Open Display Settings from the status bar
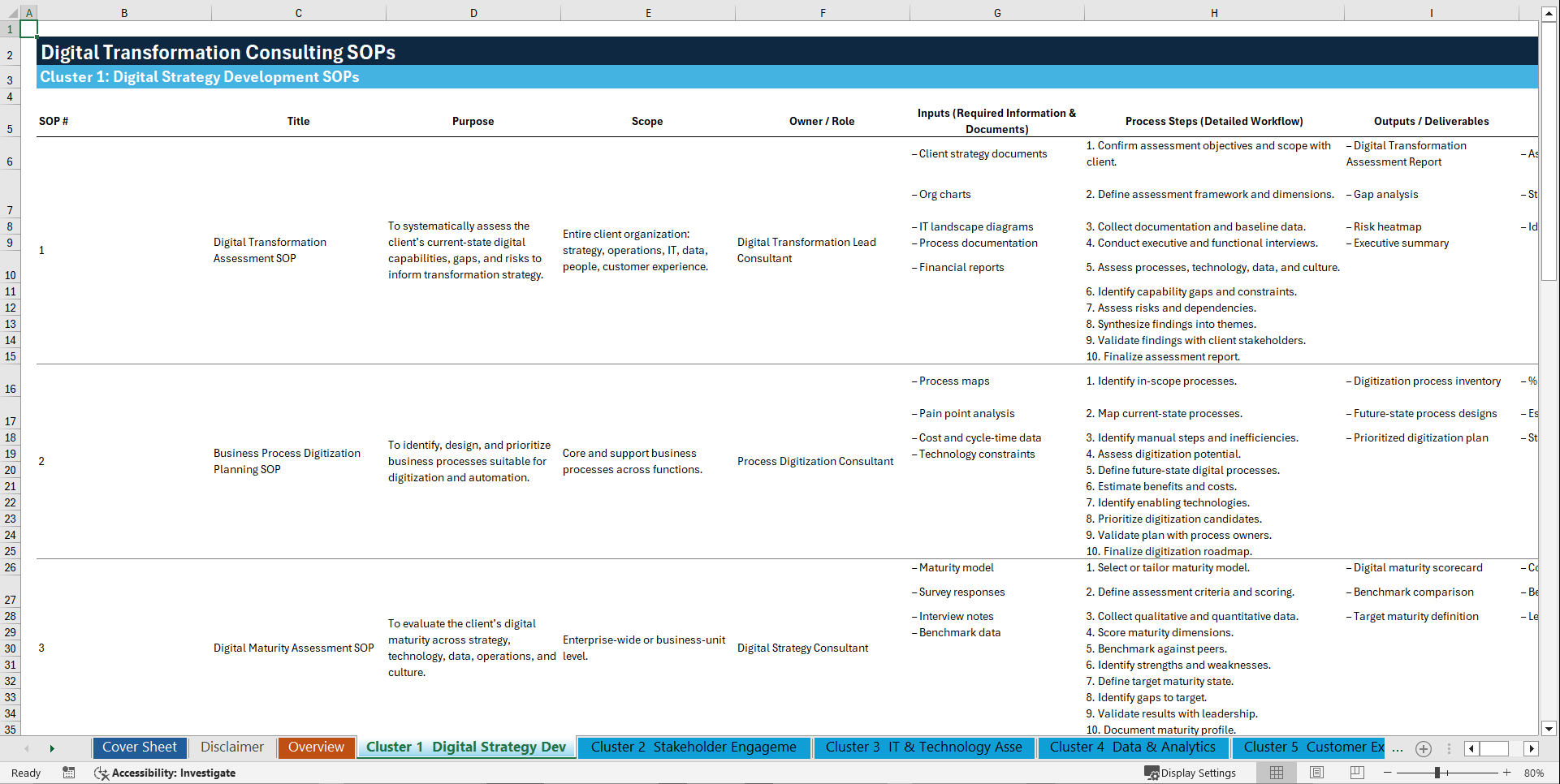 (x=1191, y=773)
